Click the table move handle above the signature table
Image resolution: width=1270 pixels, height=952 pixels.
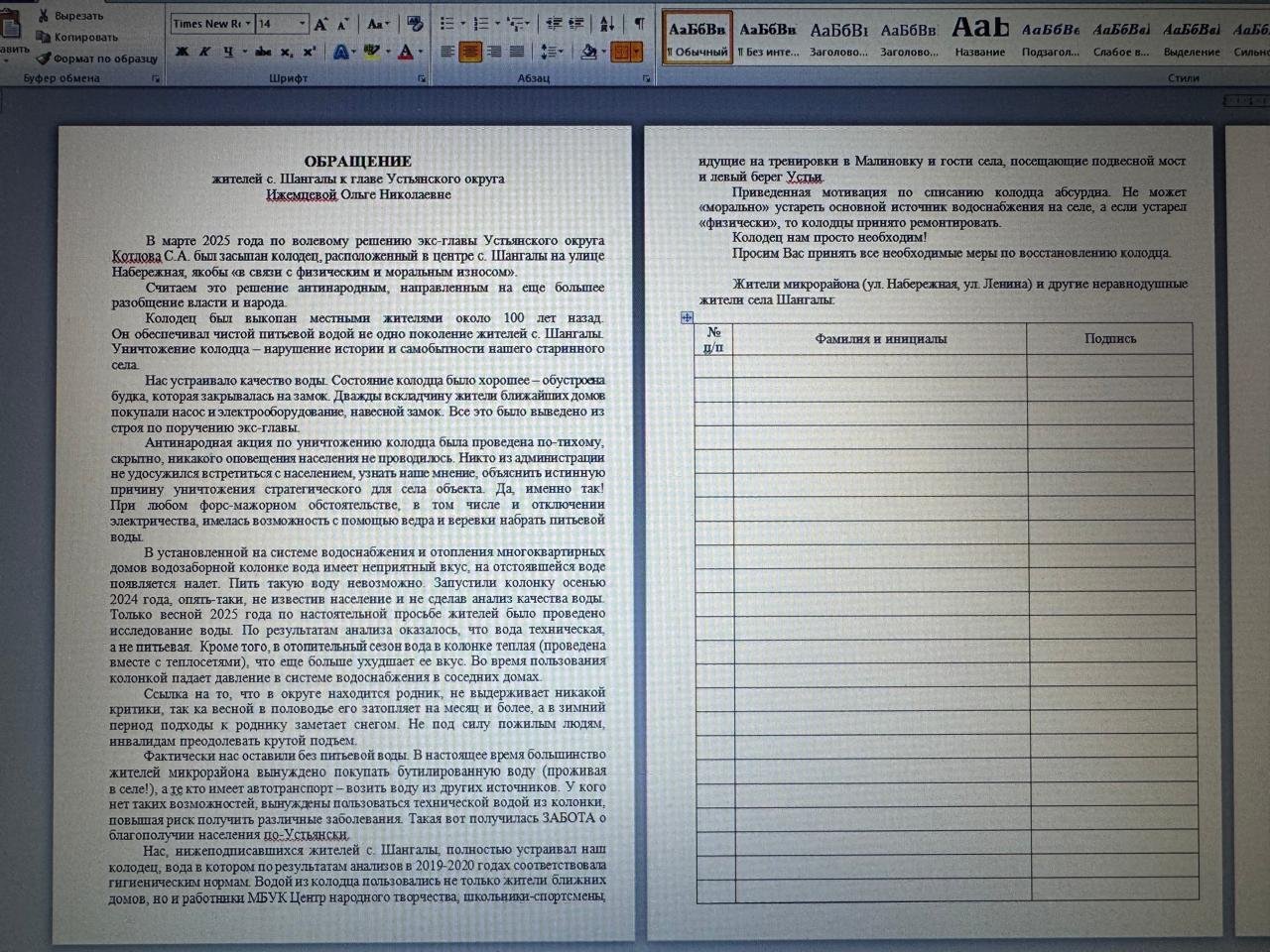[687, 317]
